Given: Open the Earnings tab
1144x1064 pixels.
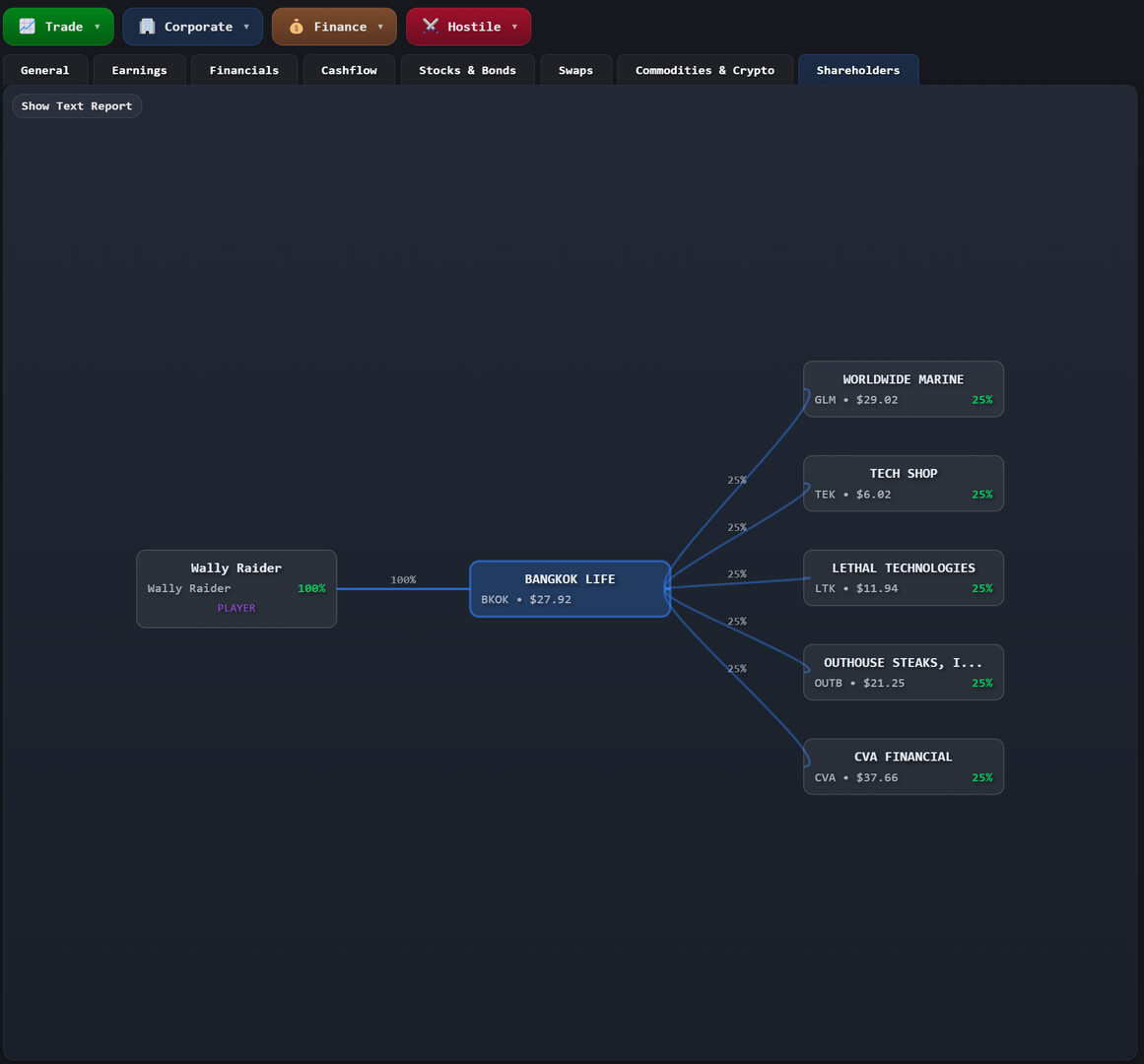Looking at the screenshot, I should coord(139,70).
